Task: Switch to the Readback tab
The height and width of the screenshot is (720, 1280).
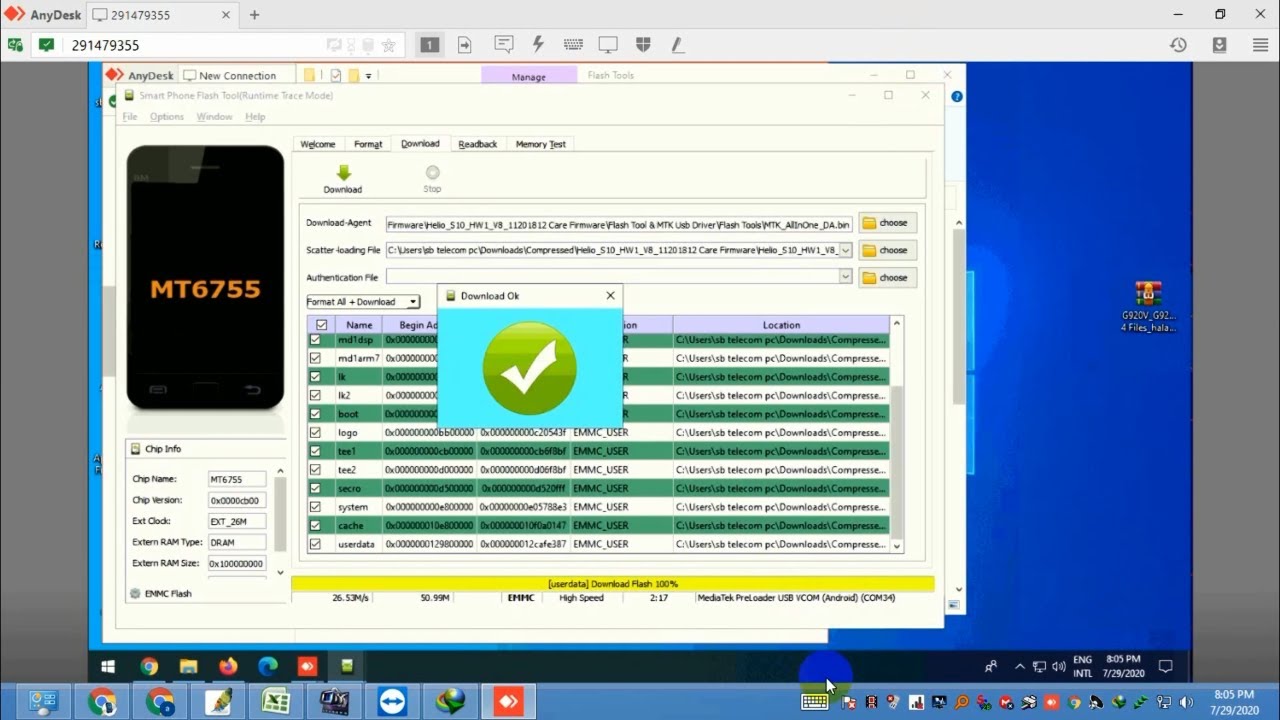Action: click(x=477, y=144)
